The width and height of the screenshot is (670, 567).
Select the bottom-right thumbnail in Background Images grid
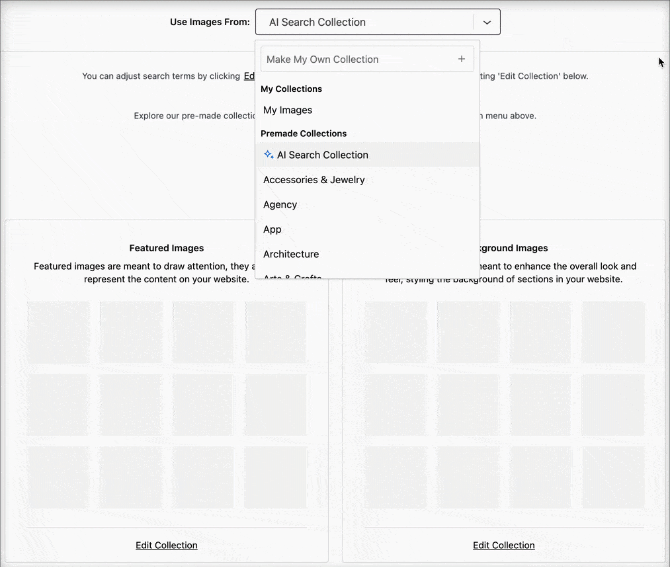click(614, 476)
